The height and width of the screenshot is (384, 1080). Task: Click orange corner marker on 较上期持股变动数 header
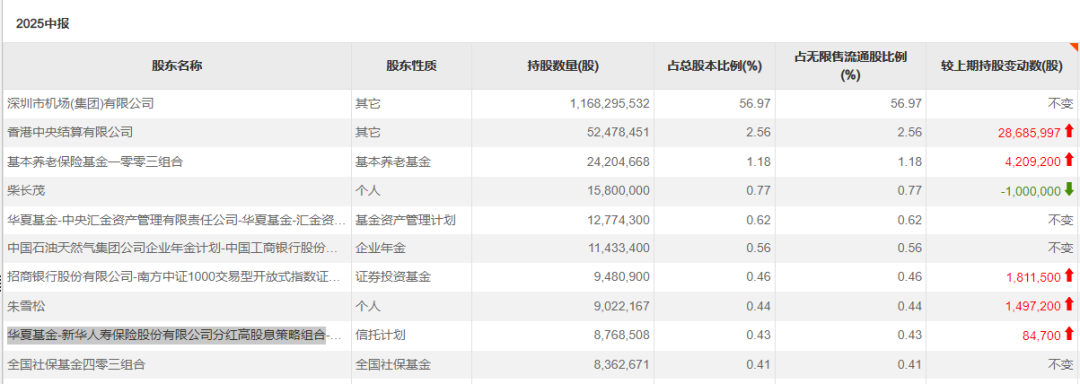1074,47
